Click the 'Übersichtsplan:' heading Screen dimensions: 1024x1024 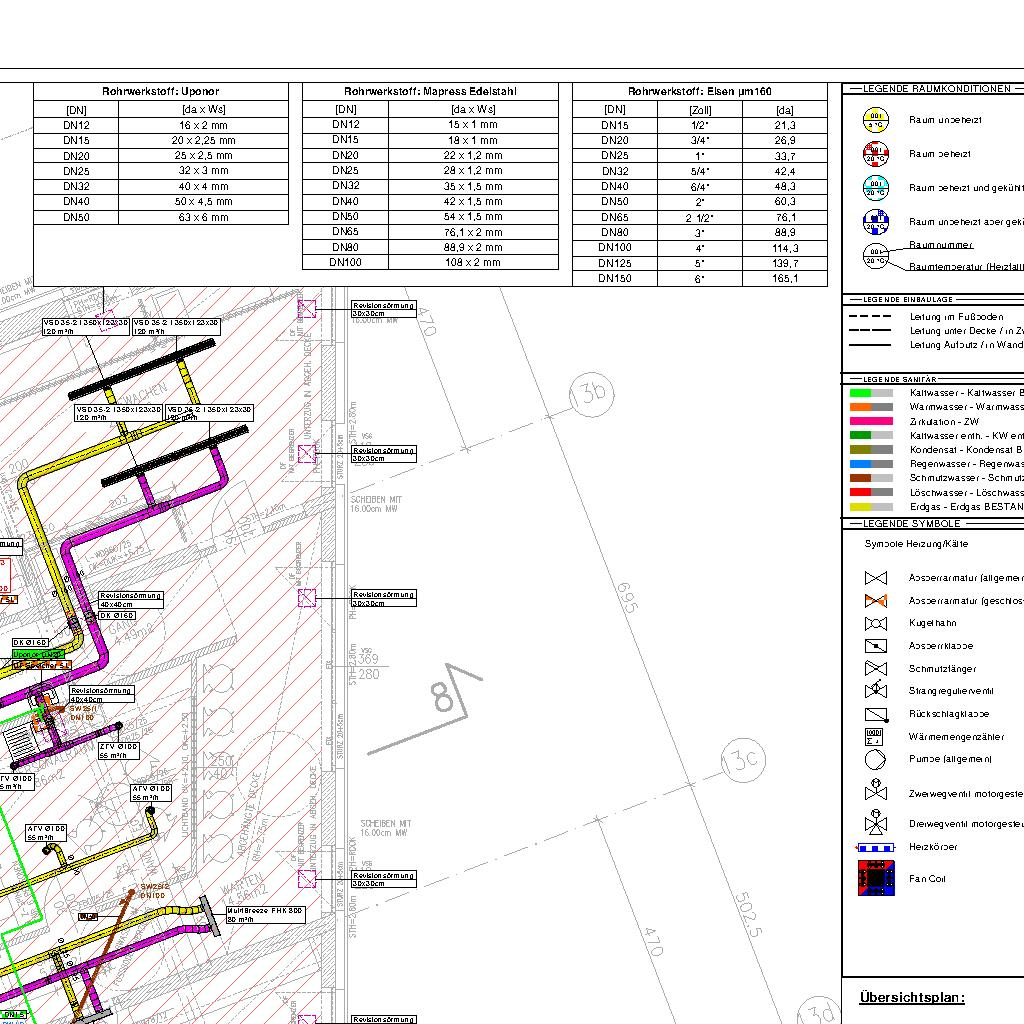pos(912,997)
